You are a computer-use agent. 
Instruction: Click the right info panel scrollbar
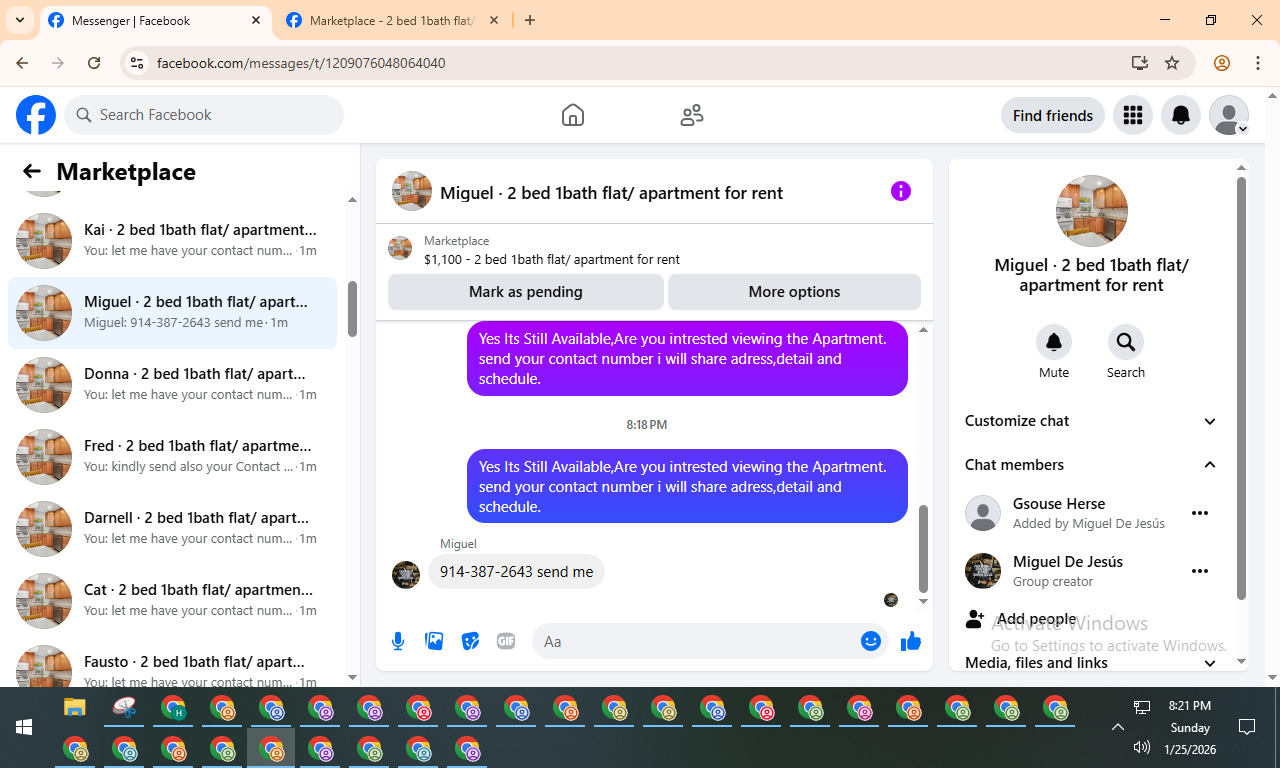point(1241,389)
